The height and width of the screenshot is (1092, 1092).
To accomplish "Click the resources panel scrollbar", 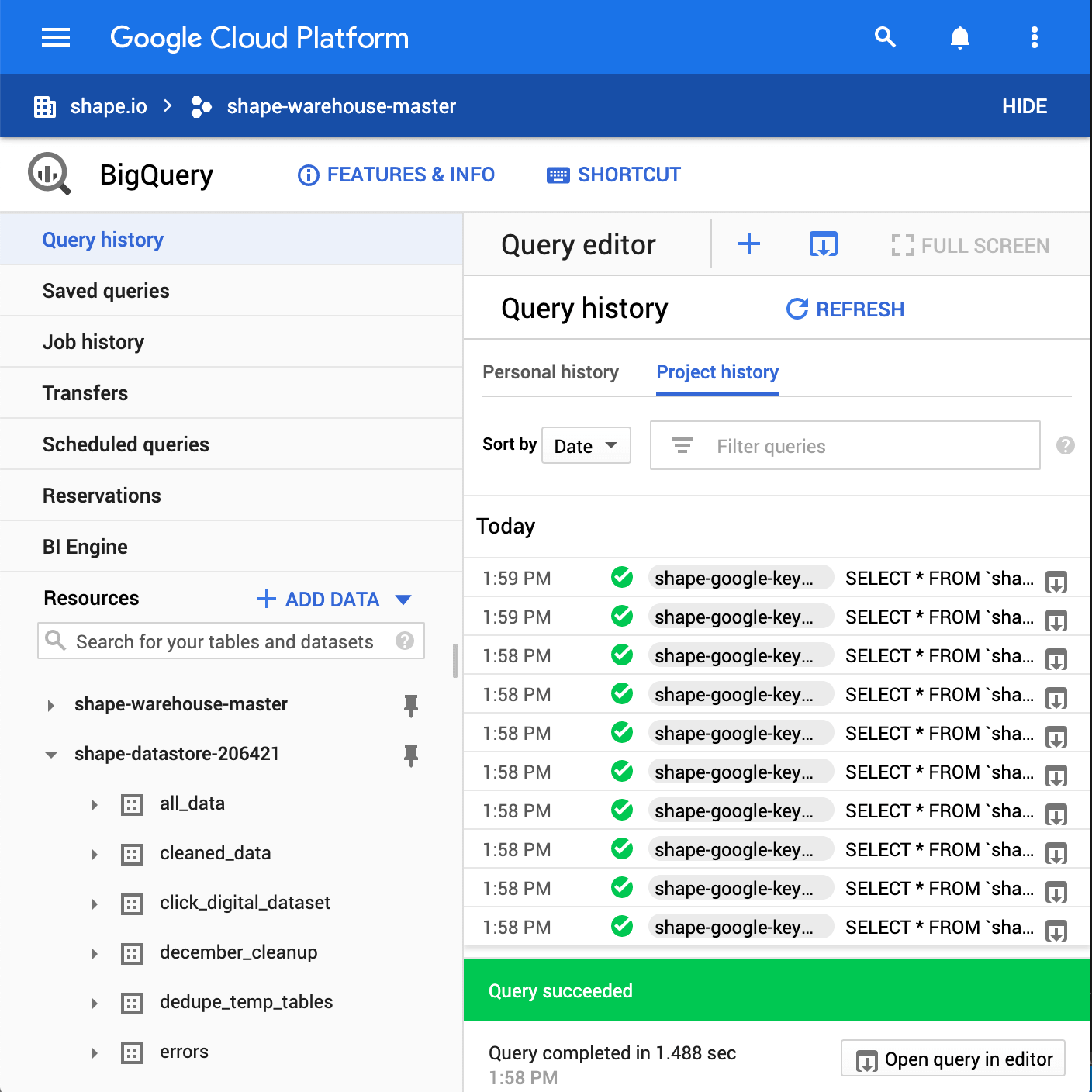I will [454, 661].
